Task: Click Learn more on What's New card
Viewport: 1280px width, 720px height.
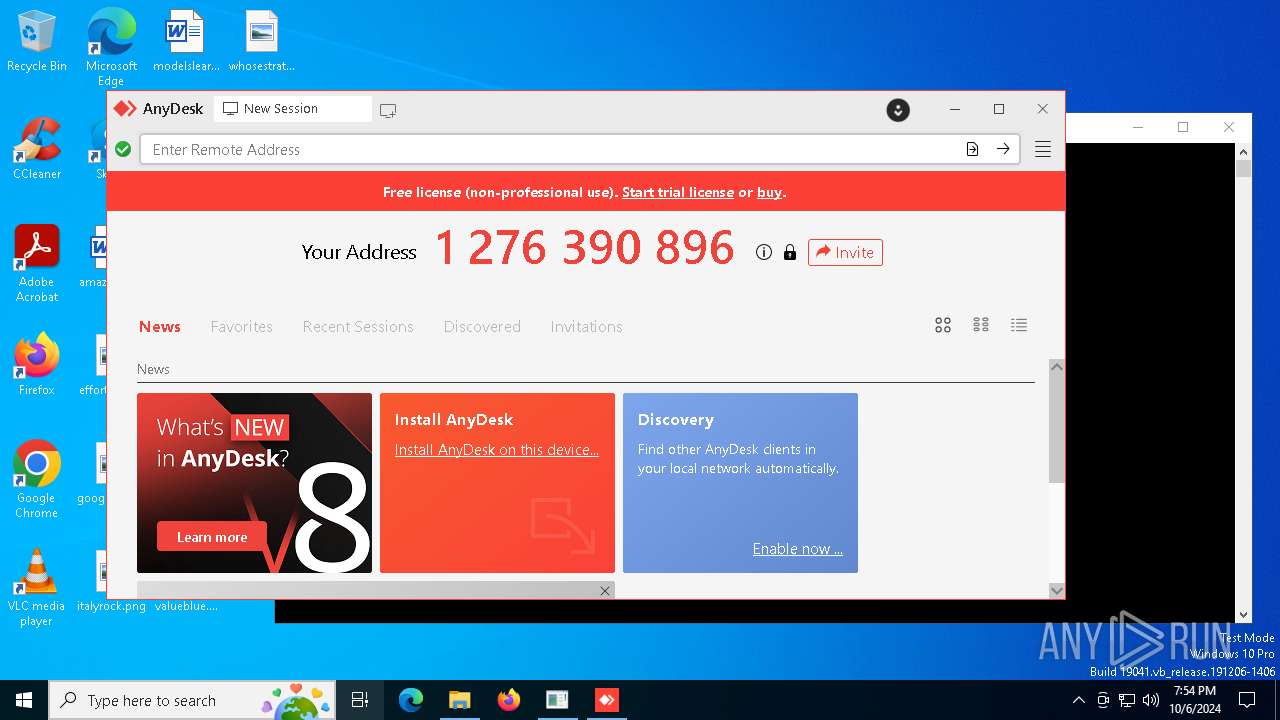Action: [212, 537]
